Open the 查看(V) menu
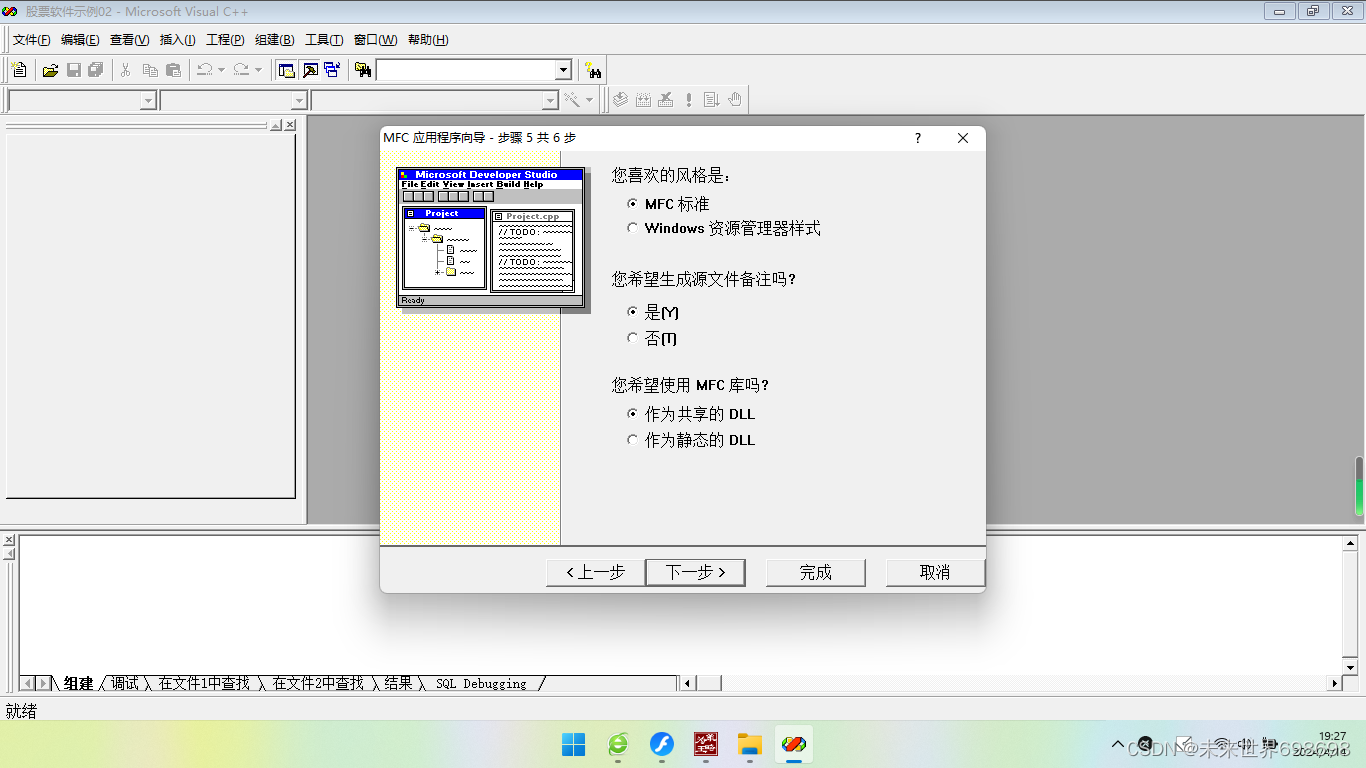The image size is (1366, 768). [x=129, y=40]
